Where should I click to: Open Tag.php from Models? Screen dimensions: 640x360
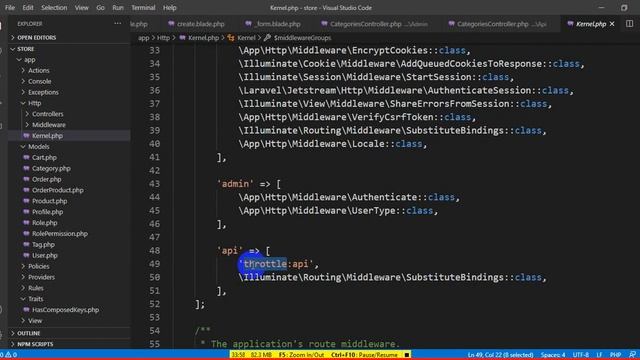pos(43,244)
